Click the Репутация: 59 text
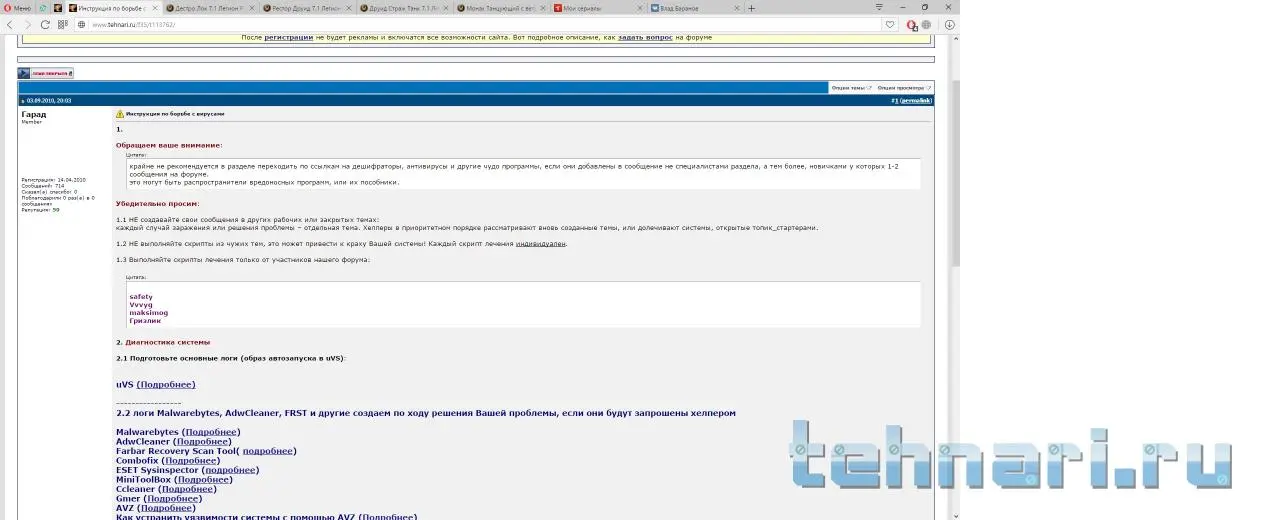The height and width of the screenshot is (520, 1280). (41, 210)
